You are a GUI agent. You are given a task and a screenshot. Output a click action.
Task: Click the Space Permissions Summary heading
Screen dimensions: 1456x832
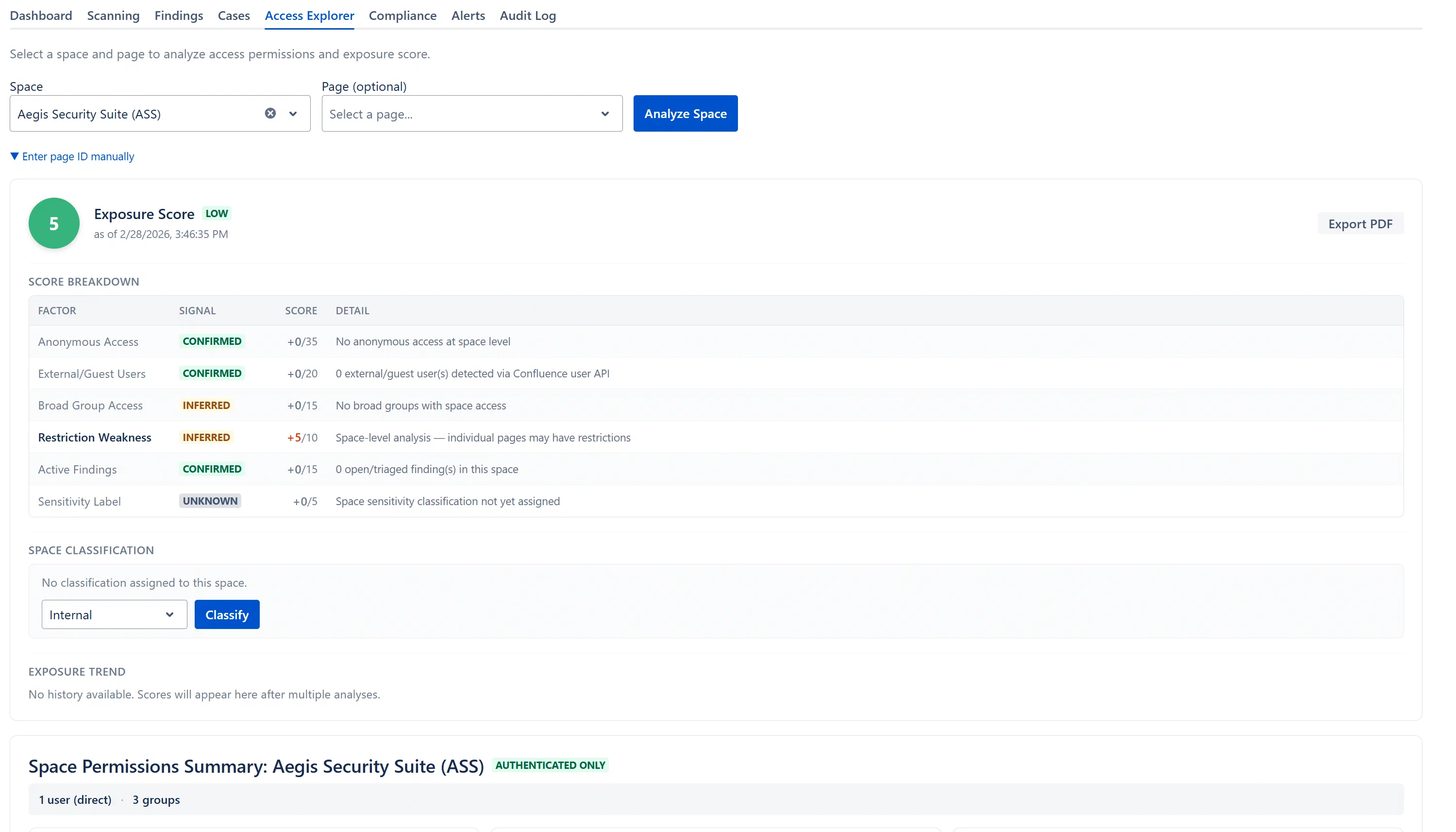(256, 766)
